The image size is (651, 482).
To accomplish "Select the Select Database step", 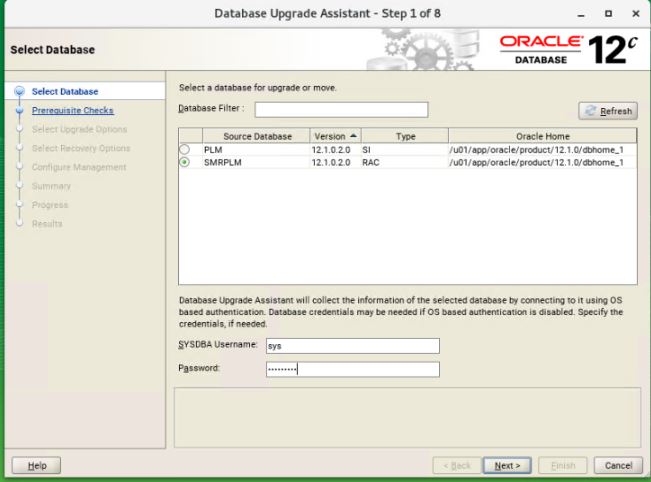I will pyautogui.click(x=65, y=91).
